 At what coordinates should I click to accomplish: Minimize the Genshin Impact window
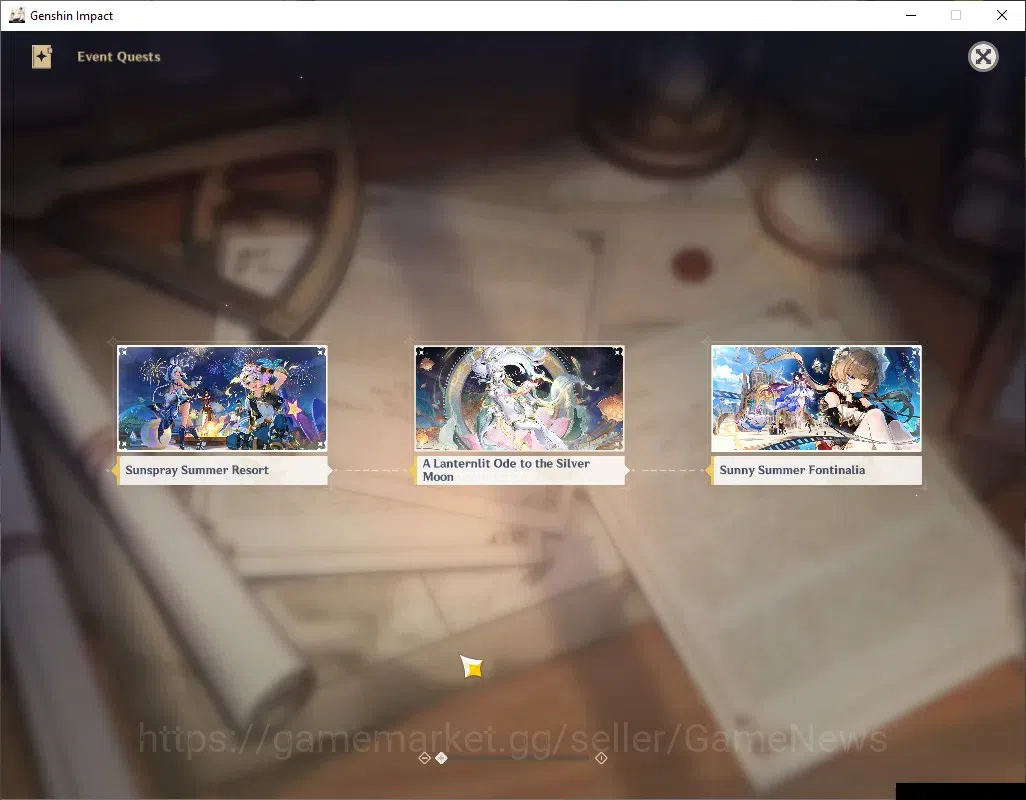point(911,15)
